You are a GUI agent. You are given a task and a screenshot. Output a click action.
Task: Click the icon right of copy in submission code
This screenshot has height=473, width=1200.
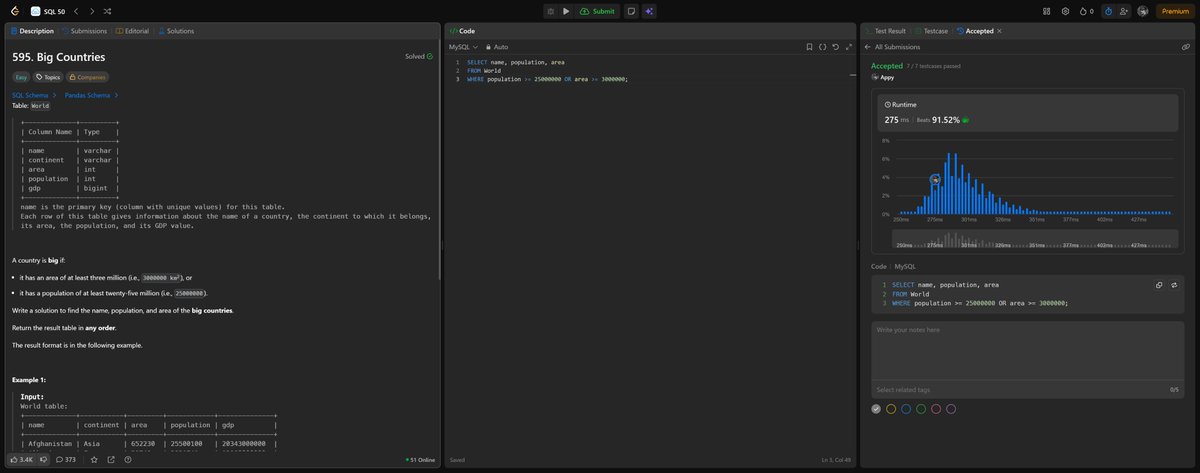click(1173, 285)
